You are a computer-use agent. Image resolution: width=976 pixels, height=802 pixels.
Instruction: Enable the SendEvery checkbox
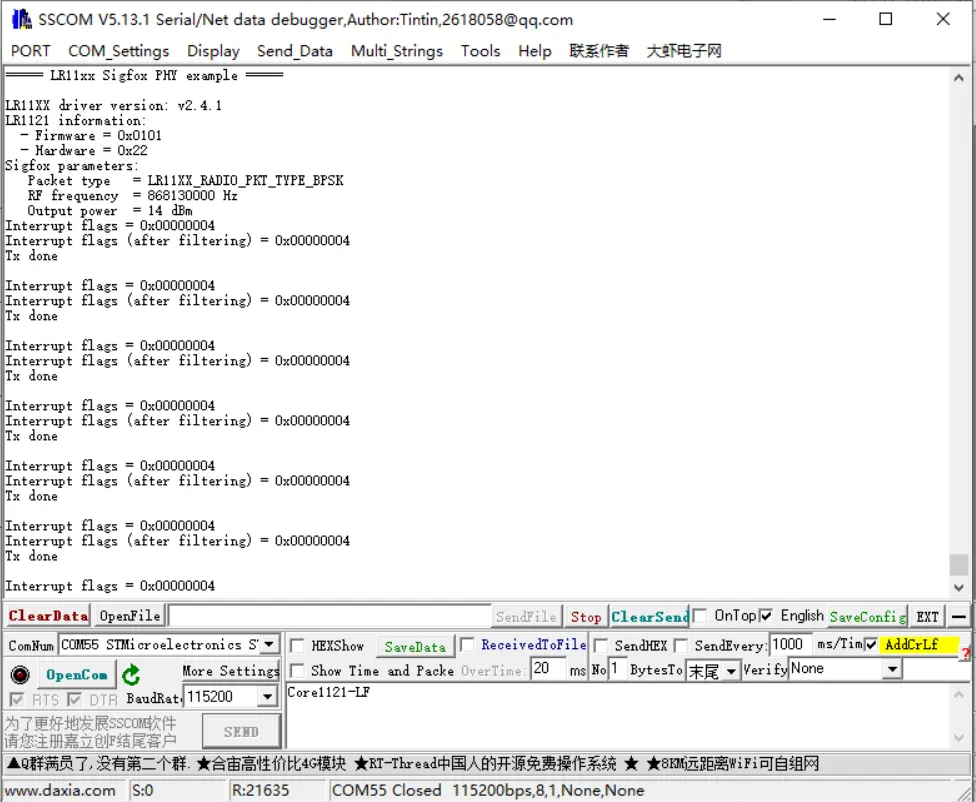[x=681, y=646]
